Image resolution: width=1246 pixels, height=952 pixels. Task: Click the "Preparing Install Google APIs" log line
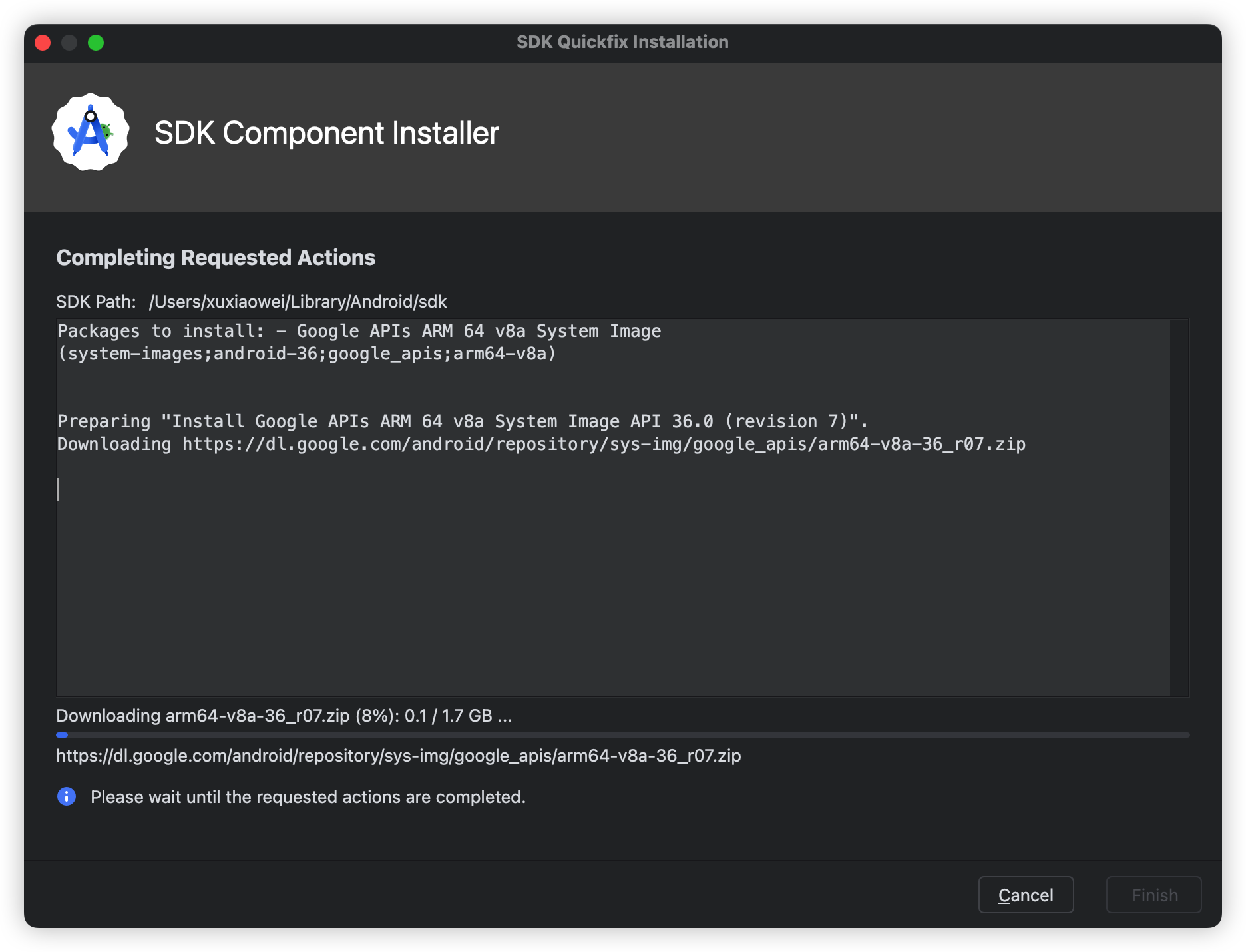click(x=462, y=421)
